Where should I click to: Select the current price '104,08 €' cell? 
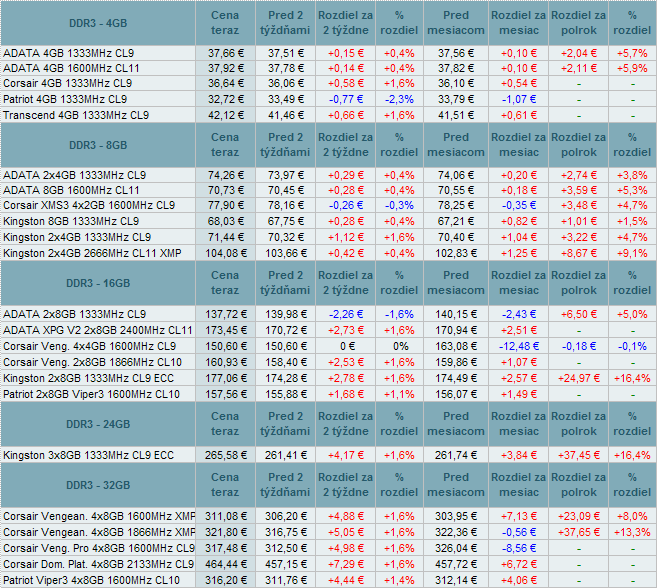(x=225, y=253)
